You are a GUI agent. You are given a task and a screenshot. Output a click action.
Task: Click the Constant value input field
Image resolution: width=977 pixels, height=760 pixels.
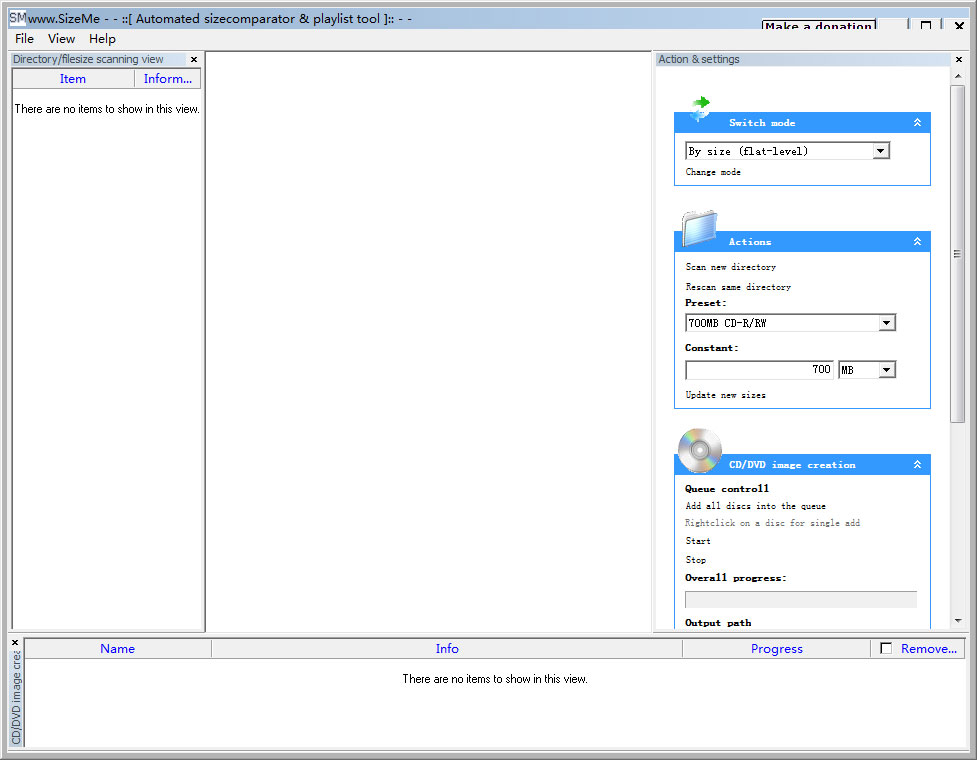(x=759, y=370)
